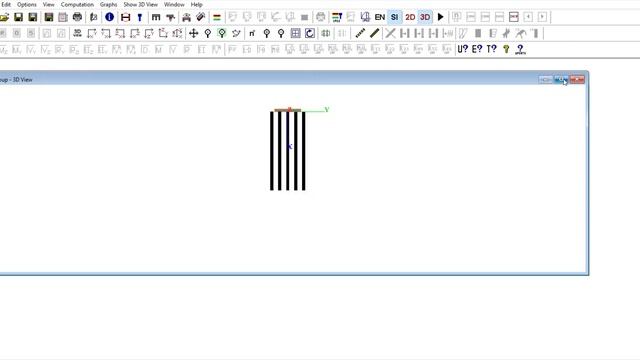This screenshot has height=360, width=640.
Task: Click the first magnifier zoom icon
Action: click(x=208, y=33)
